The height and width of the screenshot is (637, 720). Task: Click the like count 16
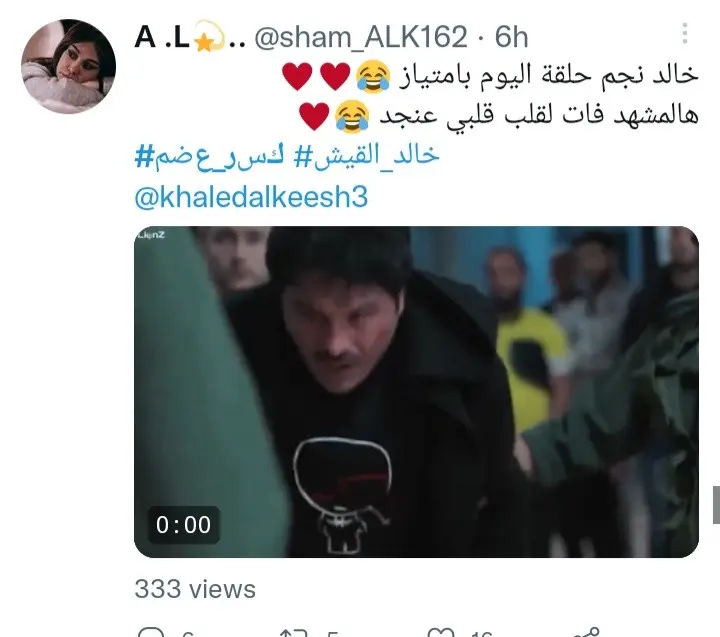click(x=482, y=633)
